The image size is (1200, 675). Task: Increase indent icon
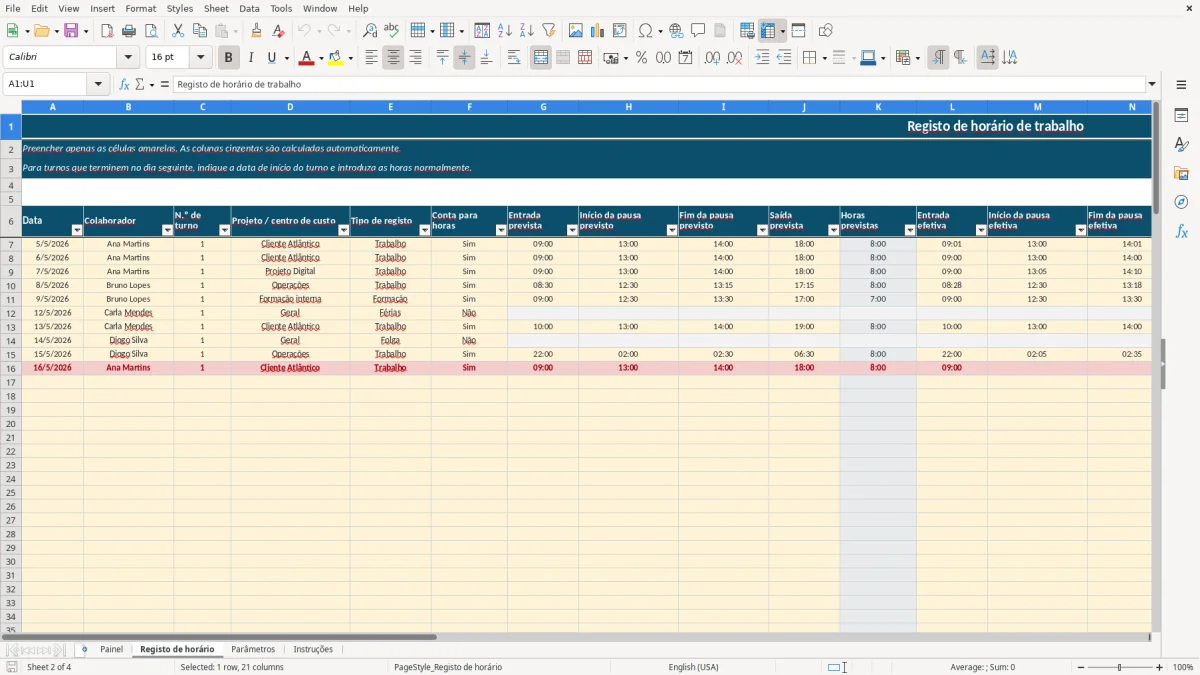[762, 58]
